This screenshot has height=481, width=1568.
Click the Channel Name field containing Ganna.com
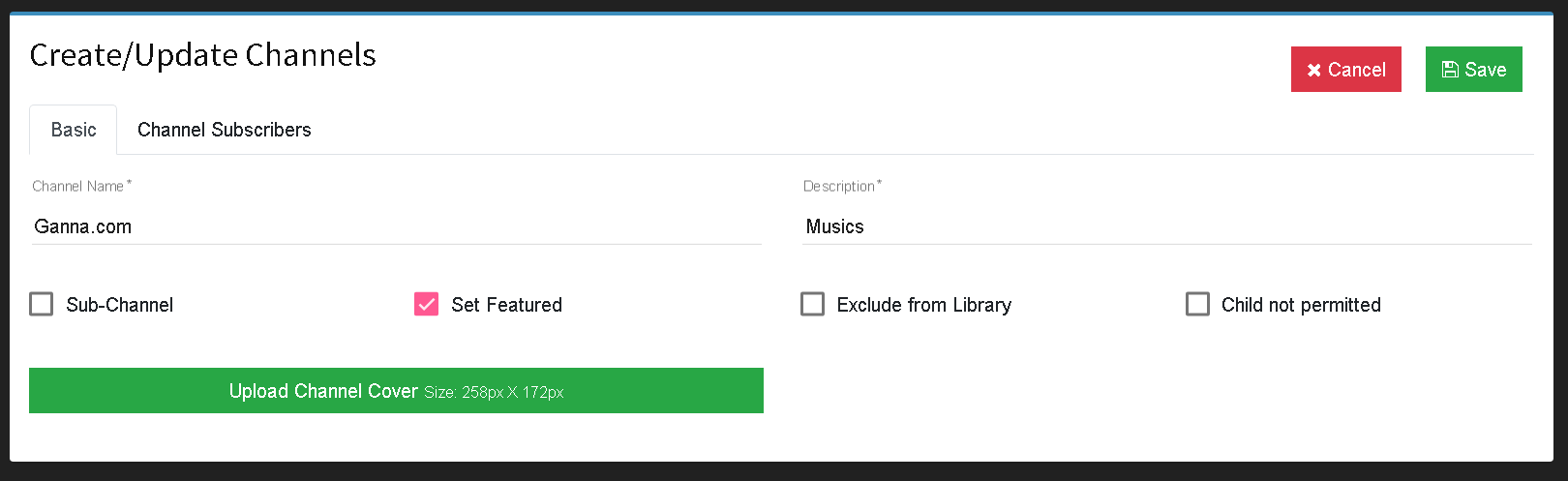[x=396, y=226]
